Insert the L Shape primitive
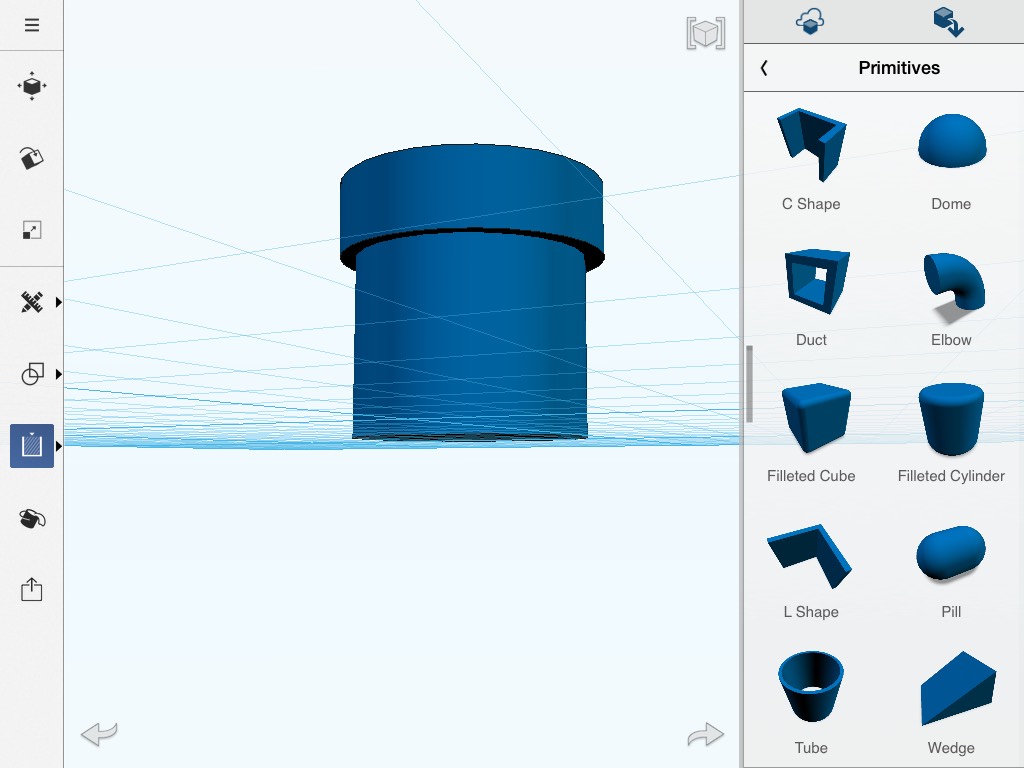The image size is (1024, 768). [810, 556]
